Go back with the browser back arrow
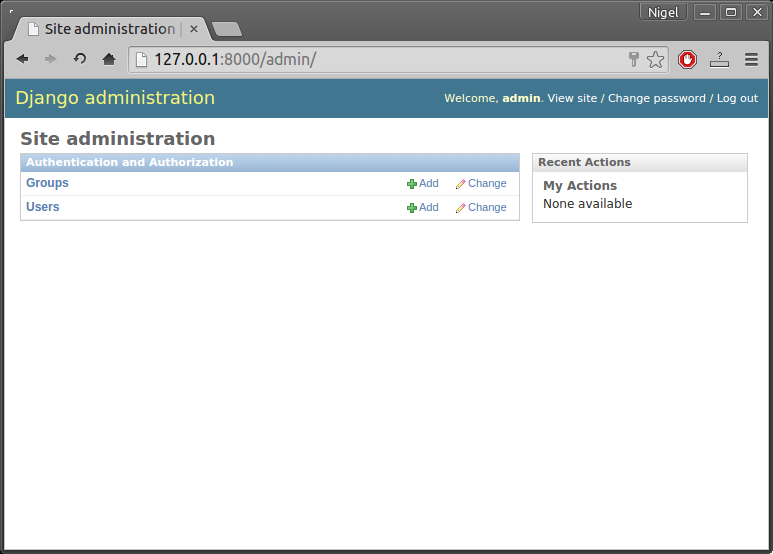This screenshot has width=773, height=554. (x=22, y=59)
